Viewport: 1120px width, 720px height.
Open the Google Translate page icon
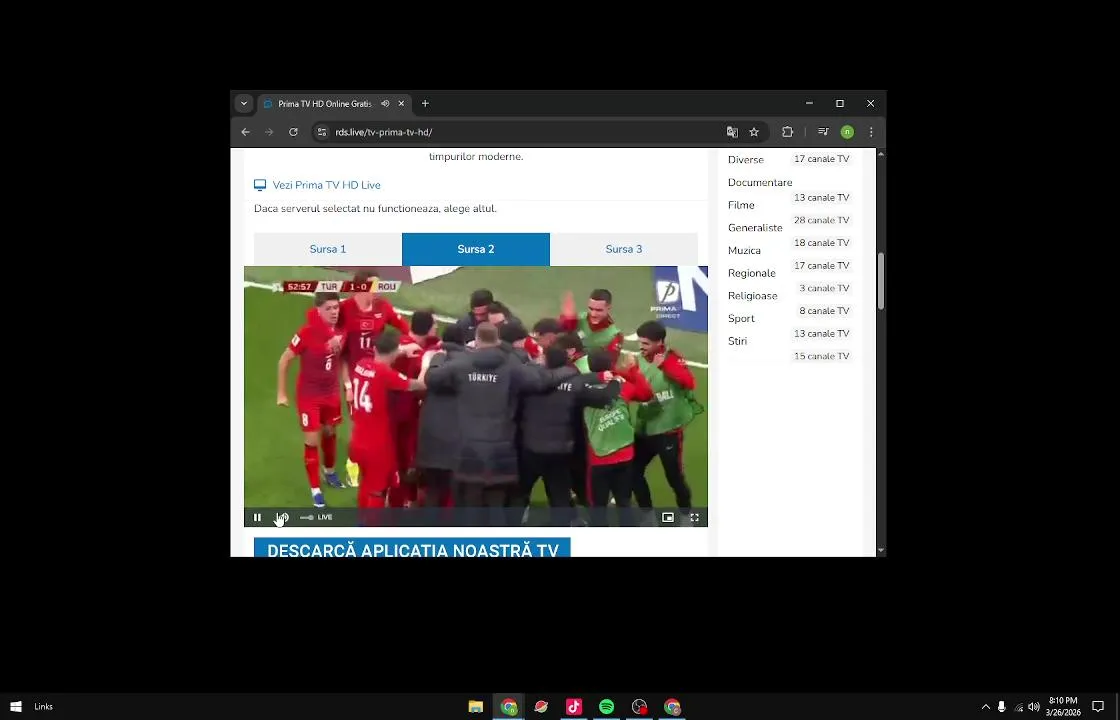(x=732, y=132)
